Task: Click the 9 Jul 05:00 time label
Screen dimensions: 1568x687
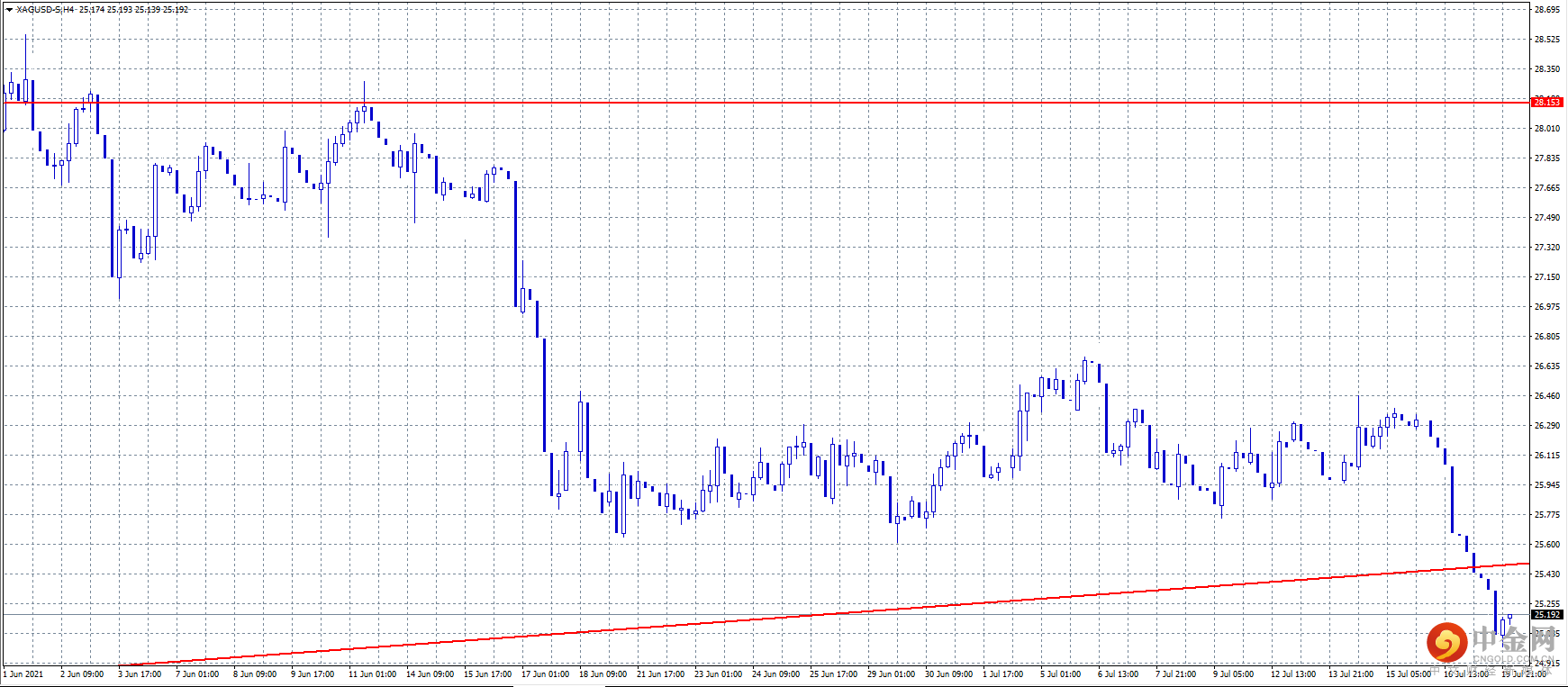Action: click(1233, 674)
